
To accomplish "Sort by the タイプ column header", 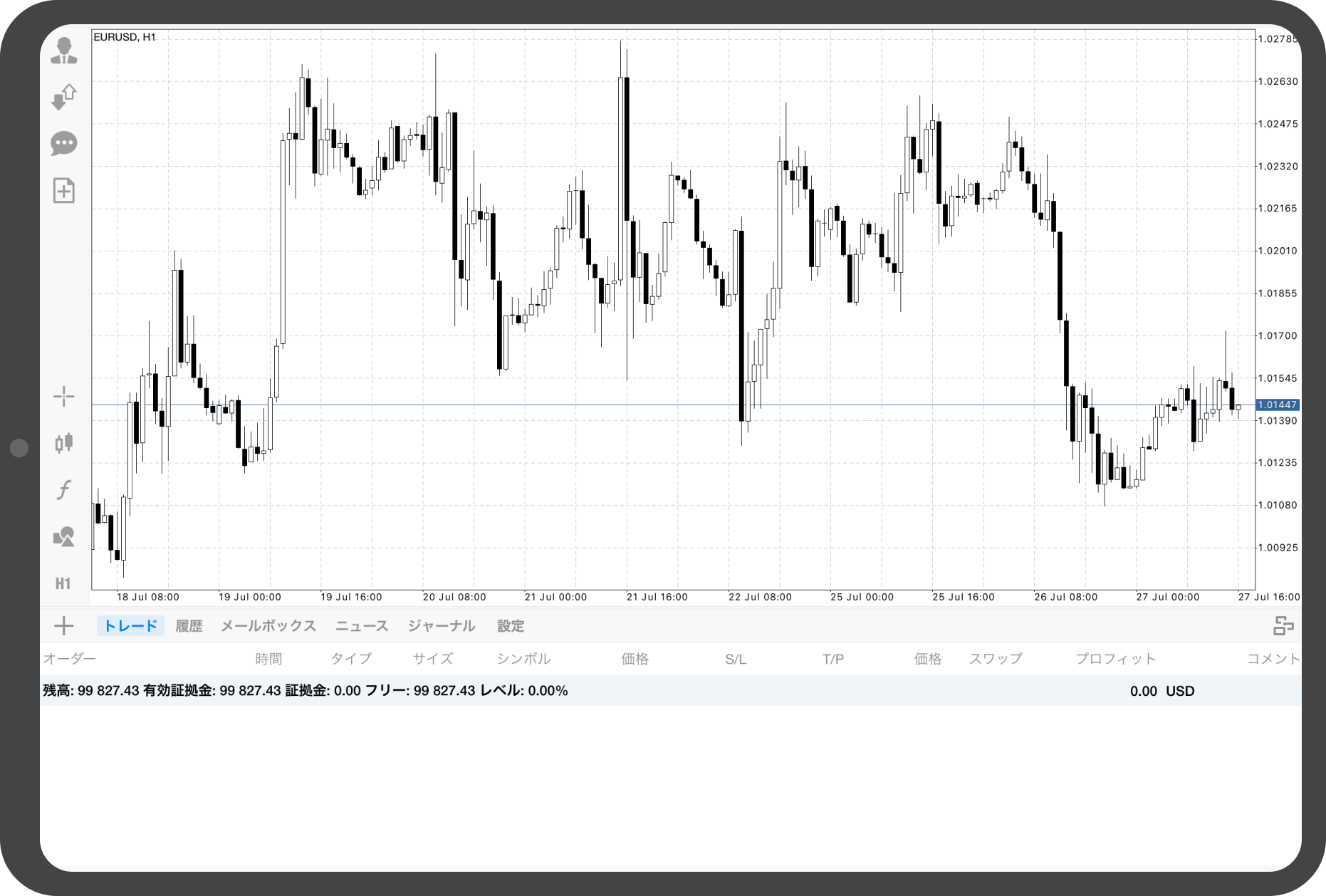I will pyautogui.click(x=351, y=659).
